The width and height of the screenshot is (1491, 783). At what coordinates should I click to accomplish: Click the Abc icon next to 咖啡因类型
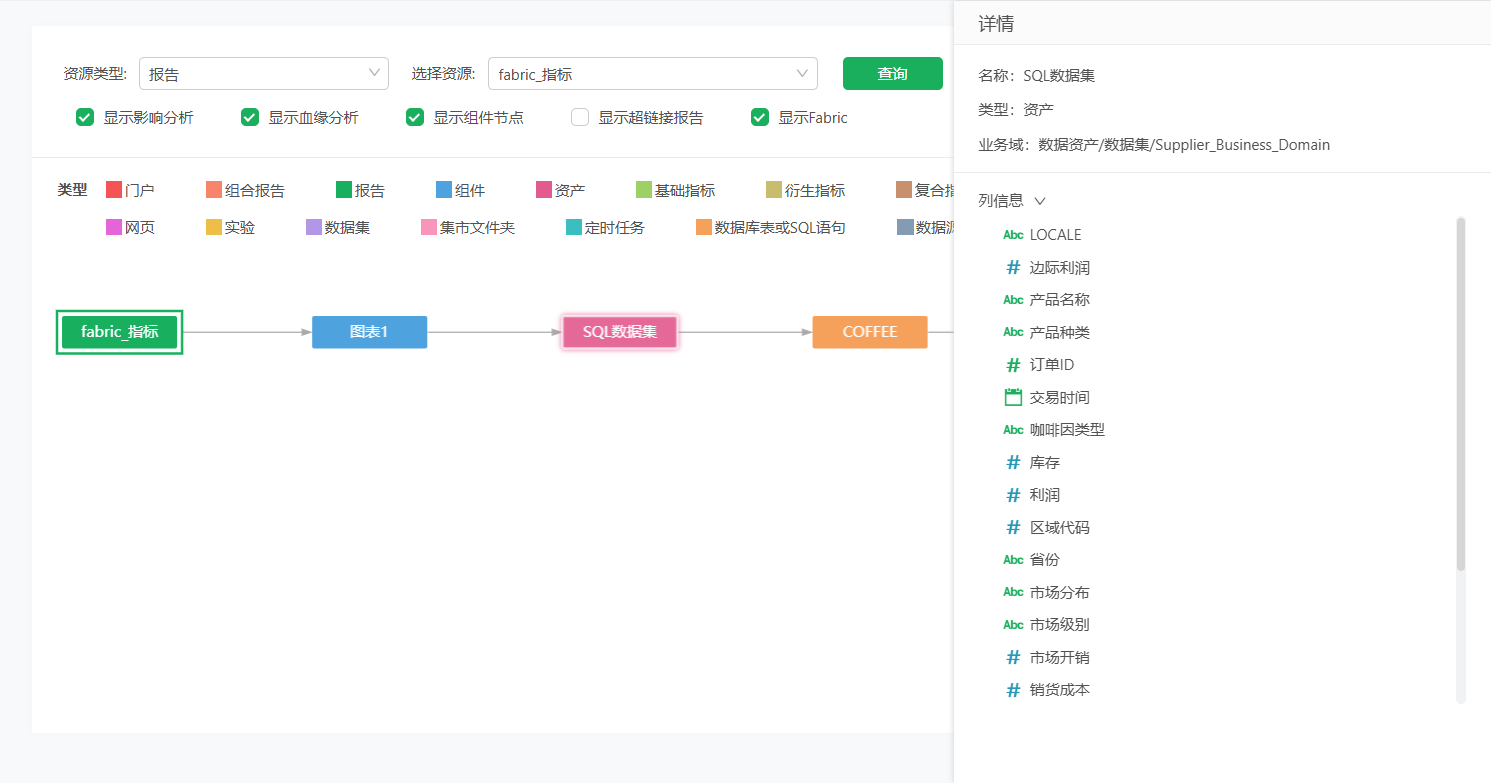[1013, 430]
